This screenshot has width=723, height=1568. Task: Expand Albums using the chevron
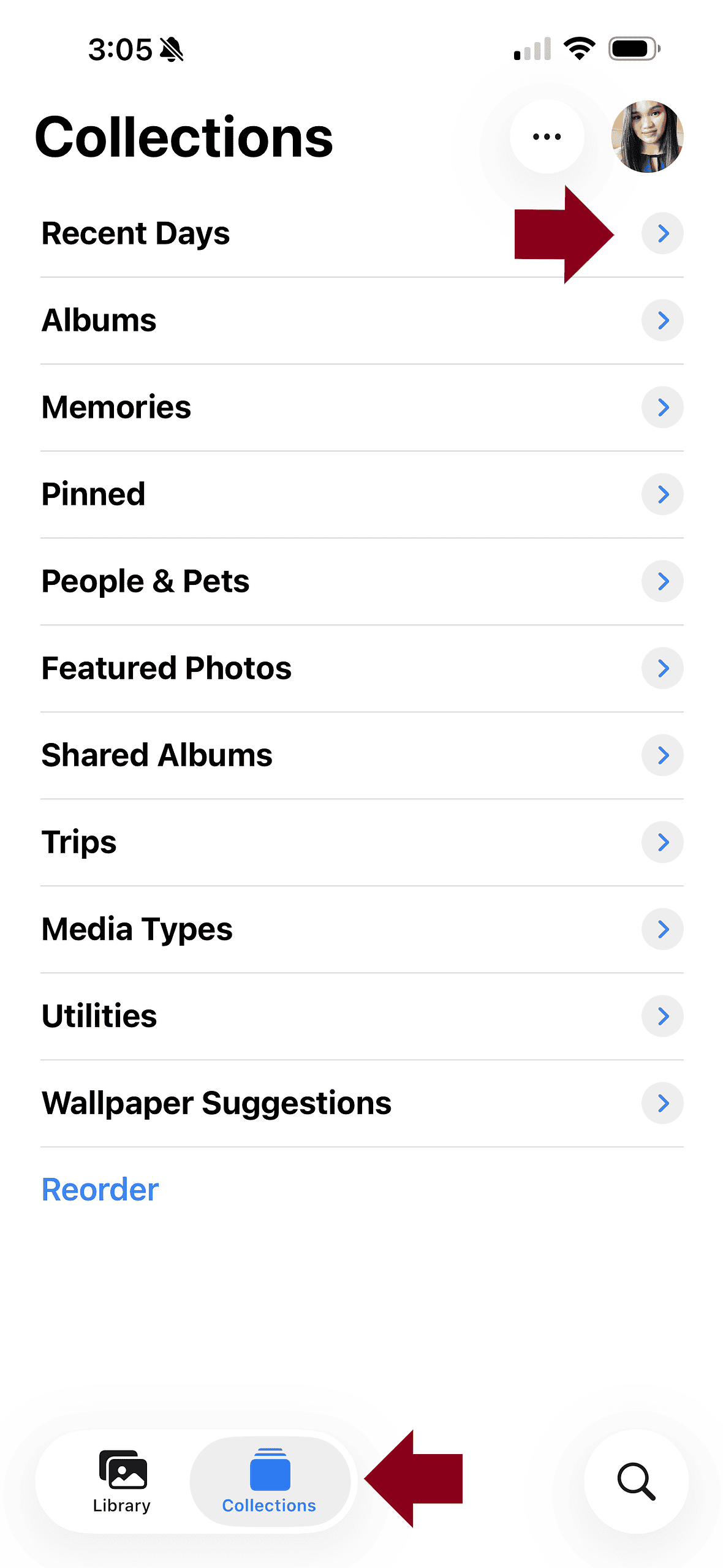pyautogui.click(x=662, y=320)
